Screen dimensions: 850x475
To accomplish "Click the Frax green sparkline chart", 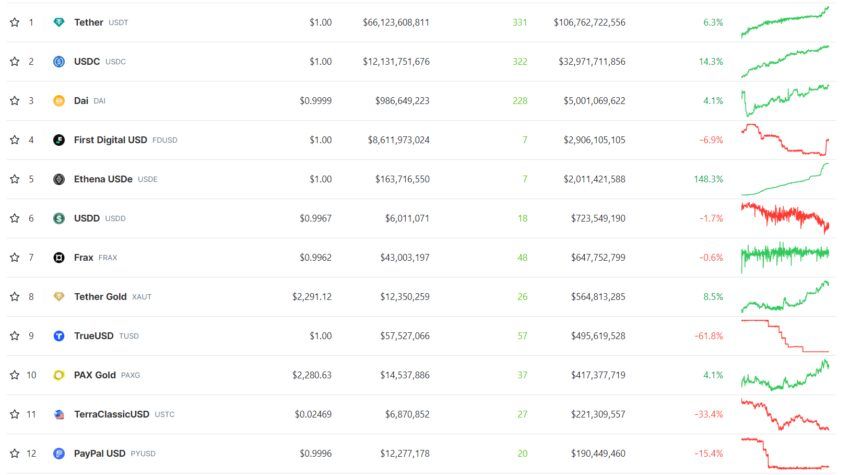I will point(785,256).
